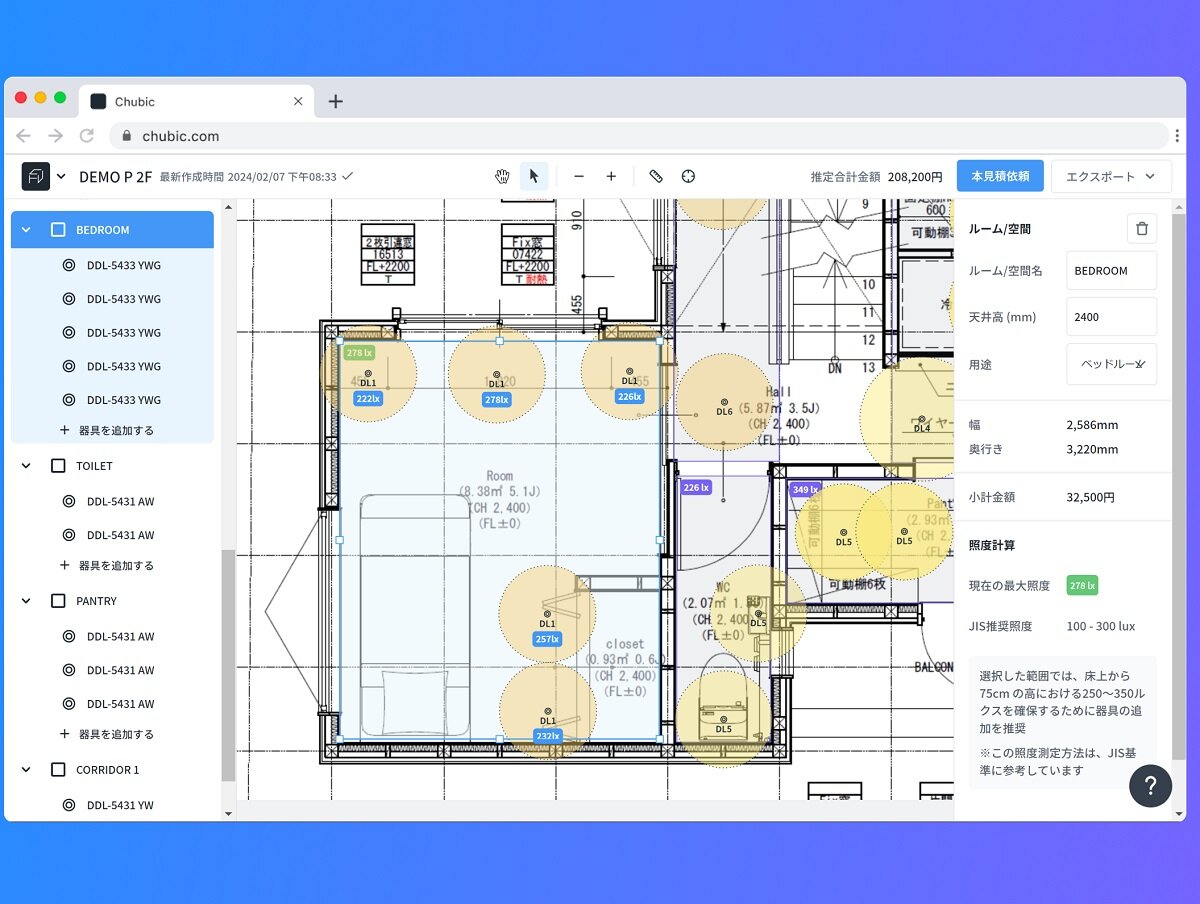Click the browser forward arrow
This screenshot has height=904, width=1200.
click(x=55, y=136)
